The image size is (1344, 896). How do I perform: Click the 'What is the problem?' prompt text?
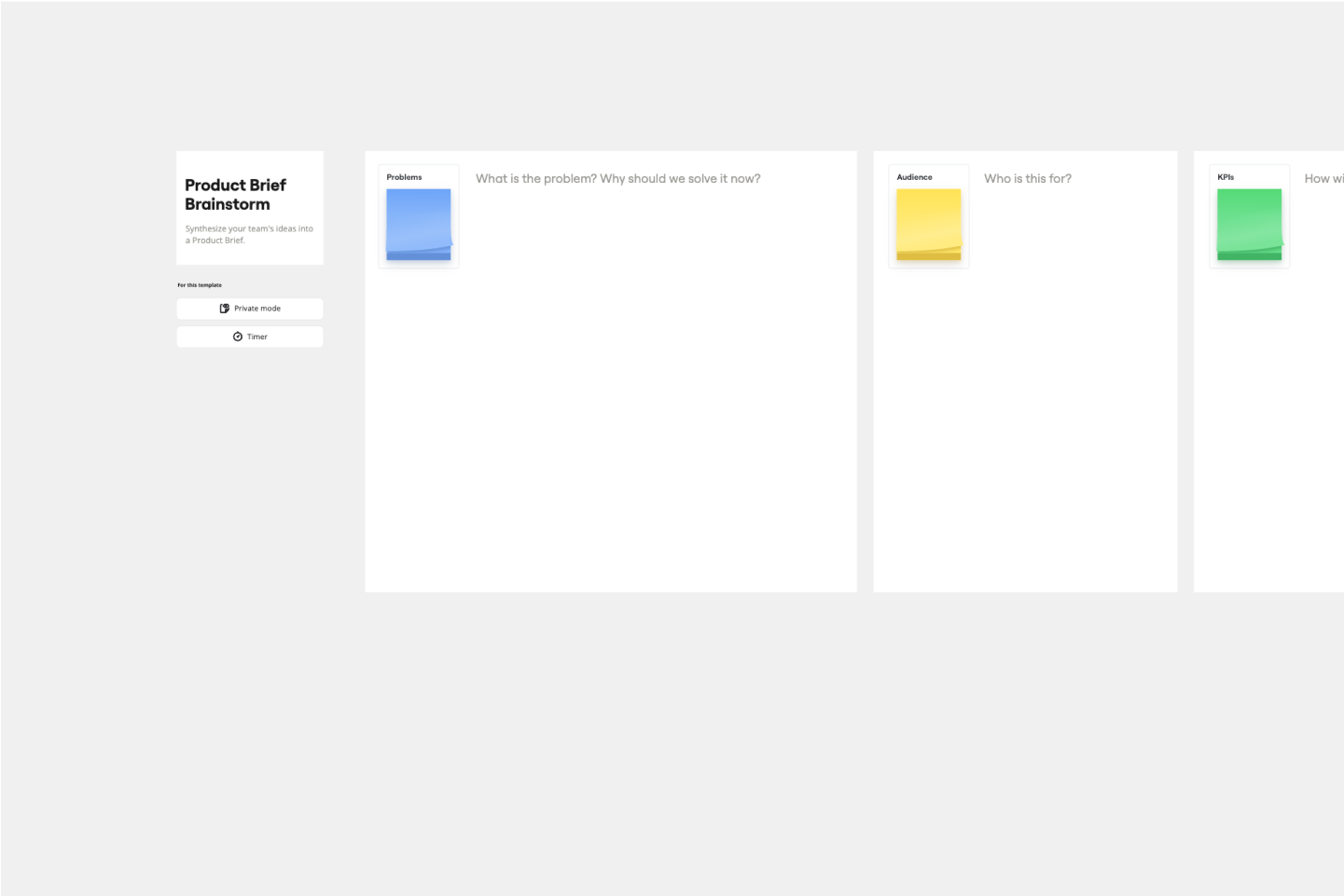coord(617,179)
